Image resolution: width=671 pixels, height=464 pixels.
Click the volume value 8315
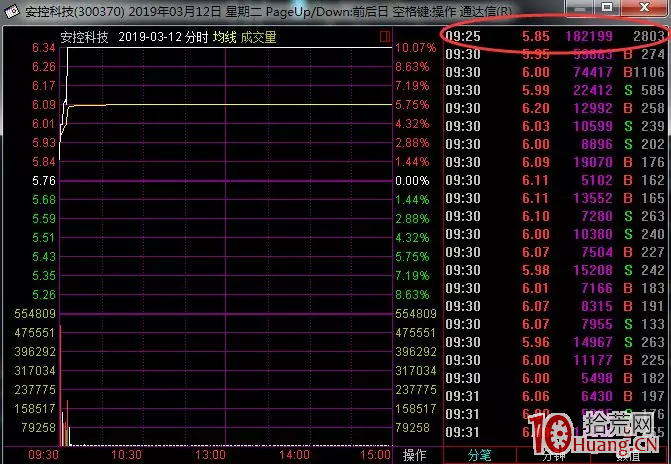coord(597,306)
